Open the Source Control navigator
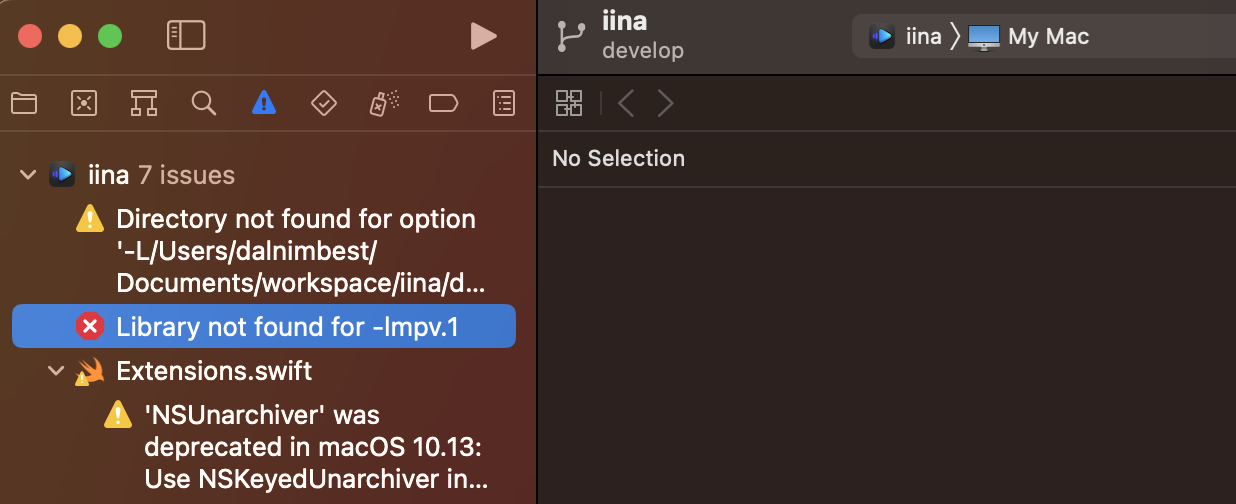 pyautogui.click(x=84, y=102)
